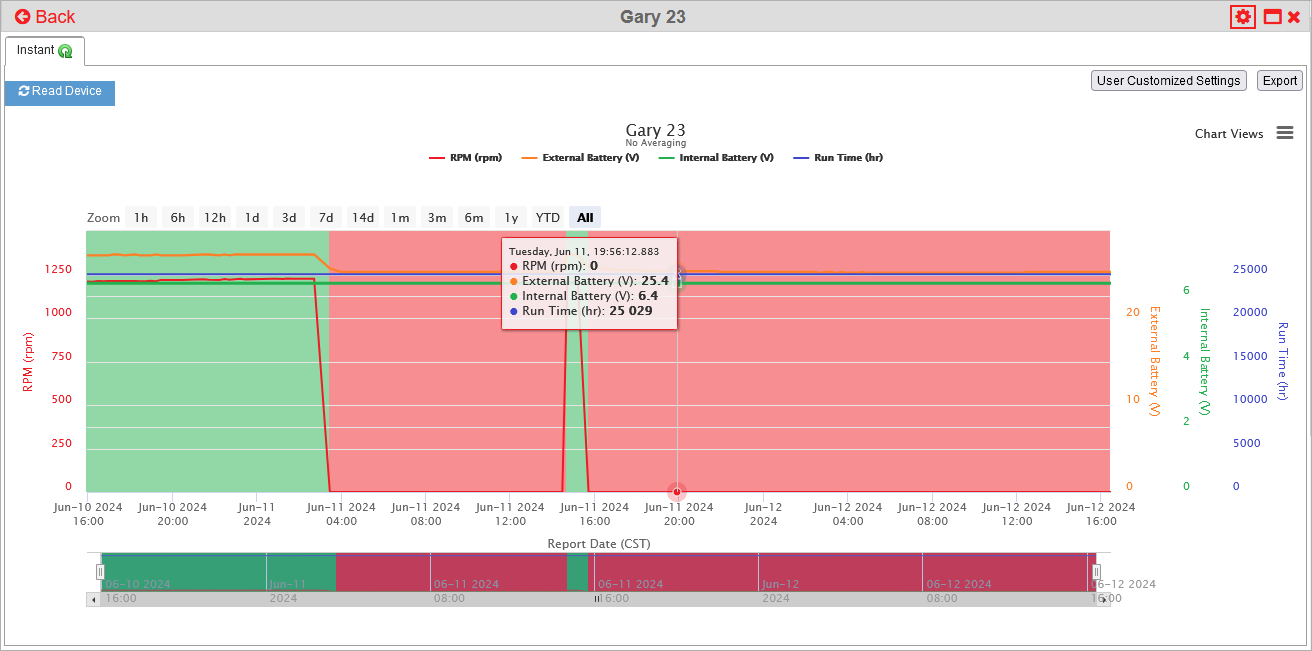Toggle the Run Time (hr) legend item

(x=838, y=158)
